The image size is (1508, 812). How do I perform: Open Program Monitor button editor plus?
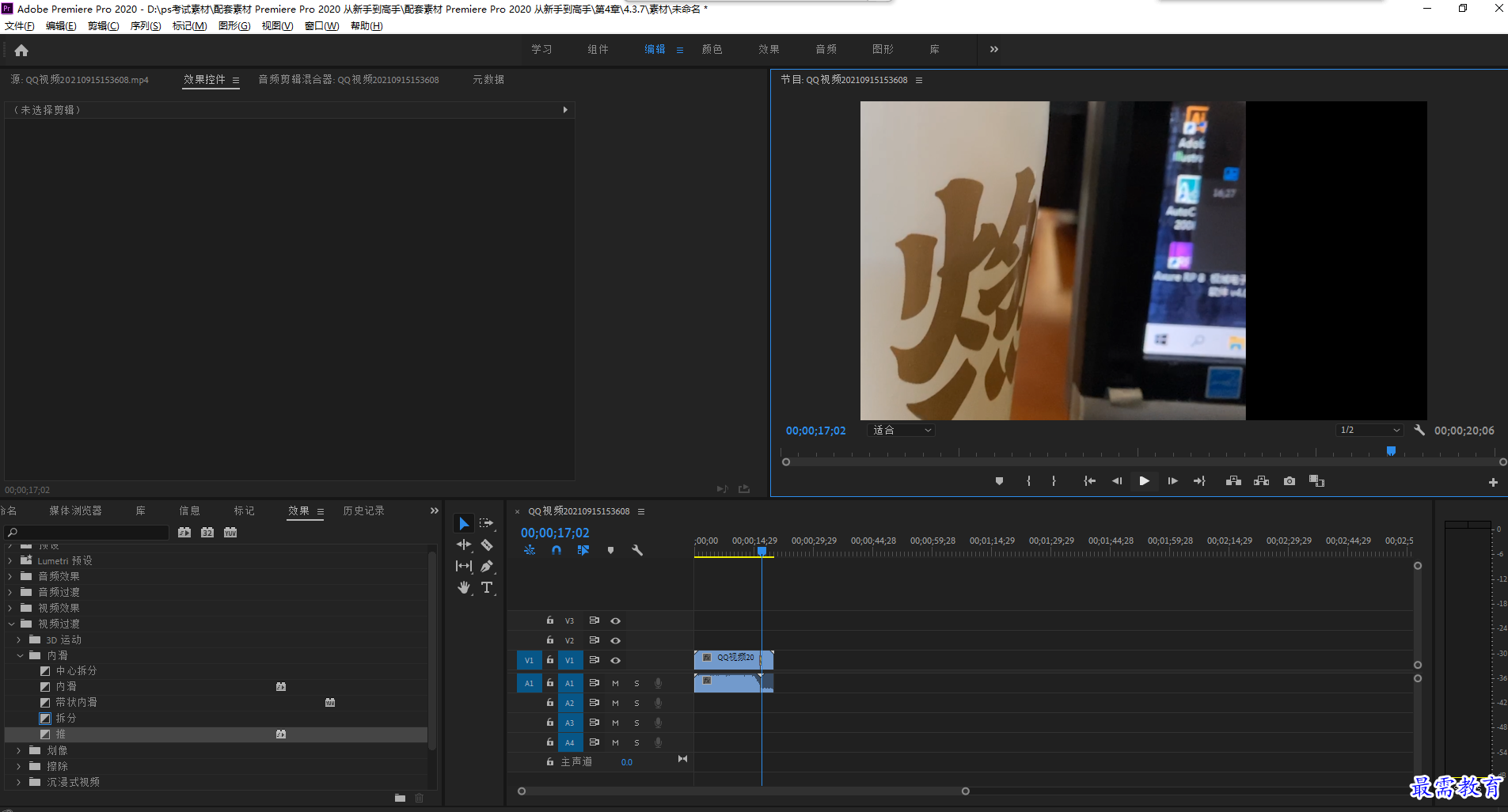[x=1493, y=482]
